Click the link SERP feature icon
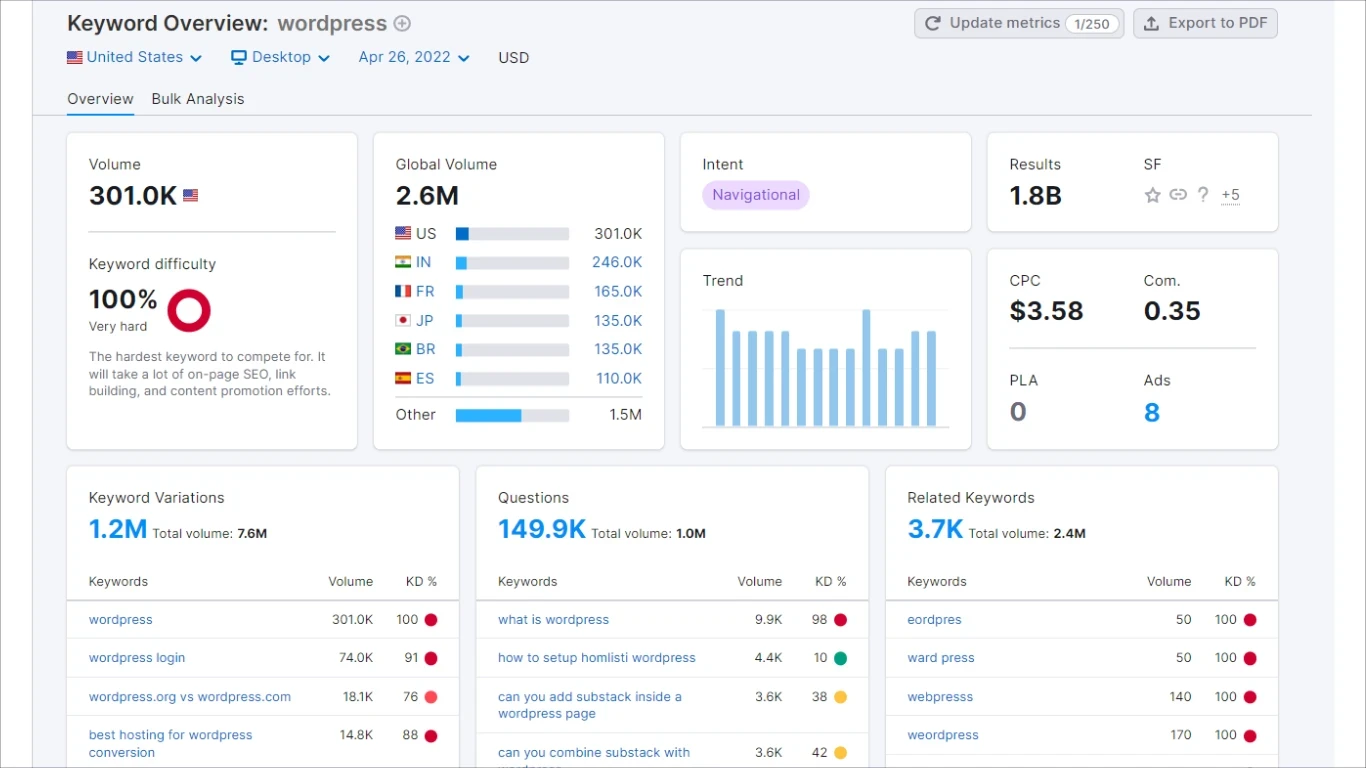The height and width of the screenshot is (768, 1366). coord(1178,195)
